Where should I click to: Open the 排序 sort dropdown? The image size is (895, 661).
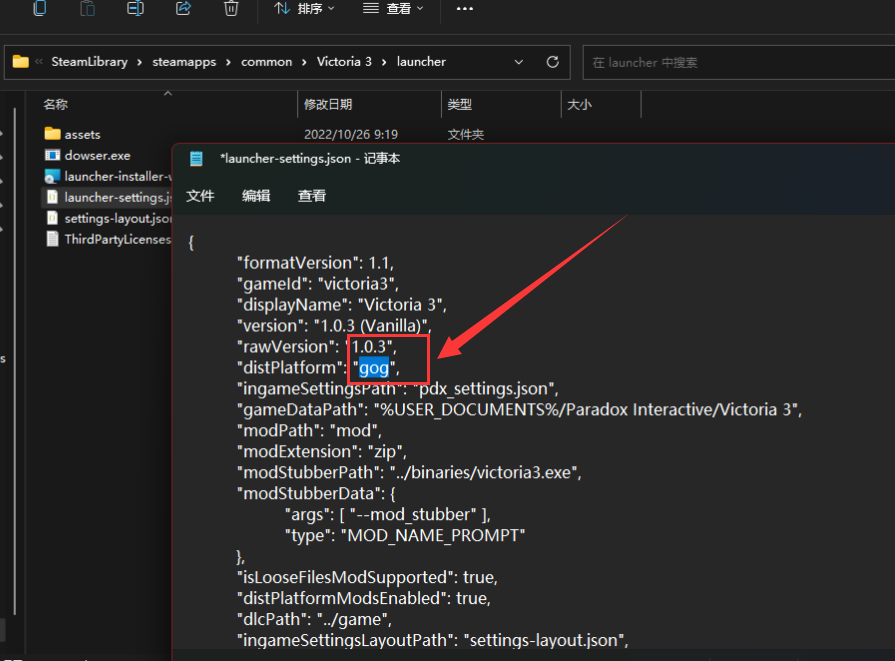click(x=304, y=9)
